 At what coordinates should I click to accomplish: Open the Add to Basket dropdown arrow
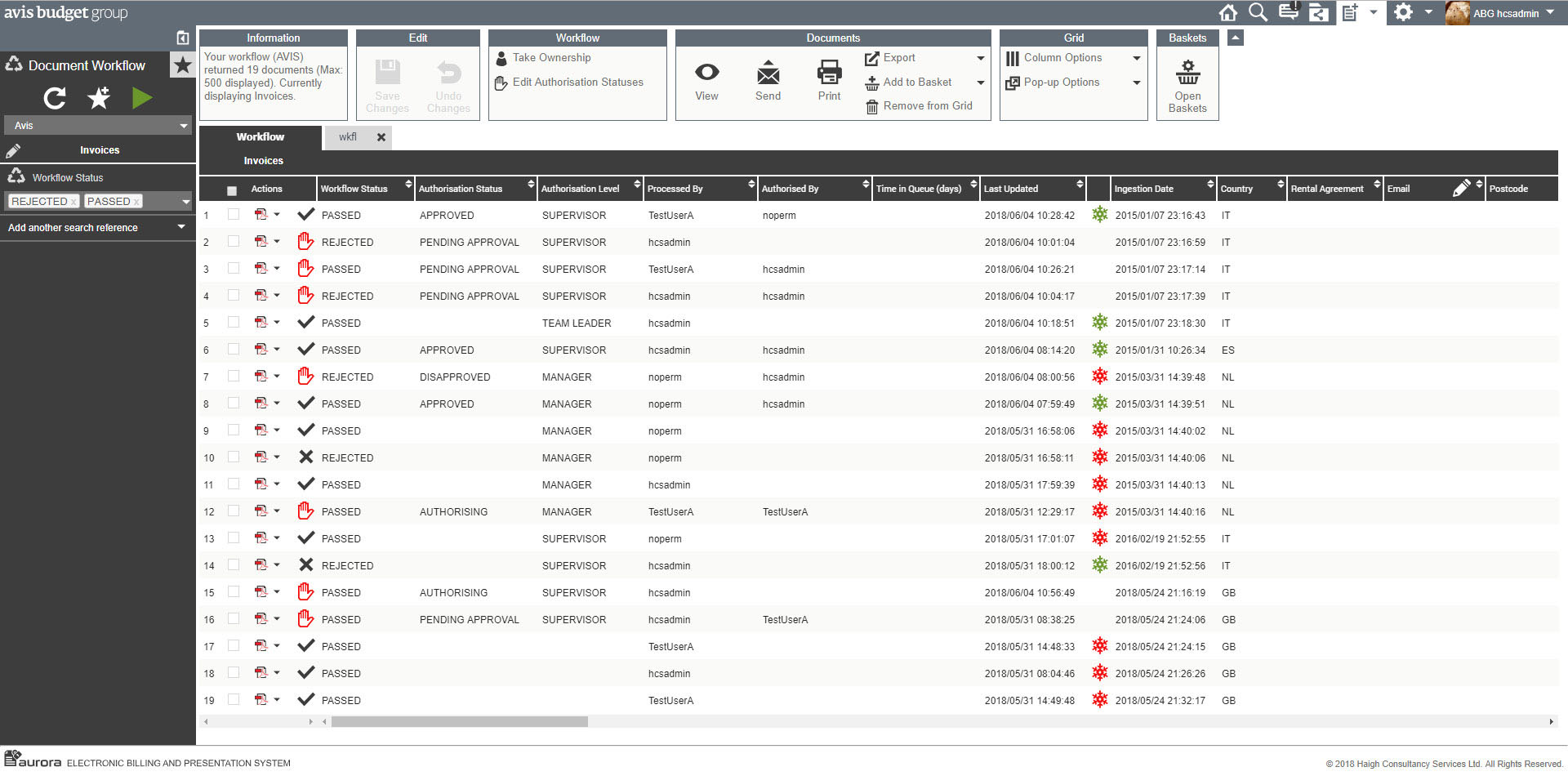click(x=981, y=83)
